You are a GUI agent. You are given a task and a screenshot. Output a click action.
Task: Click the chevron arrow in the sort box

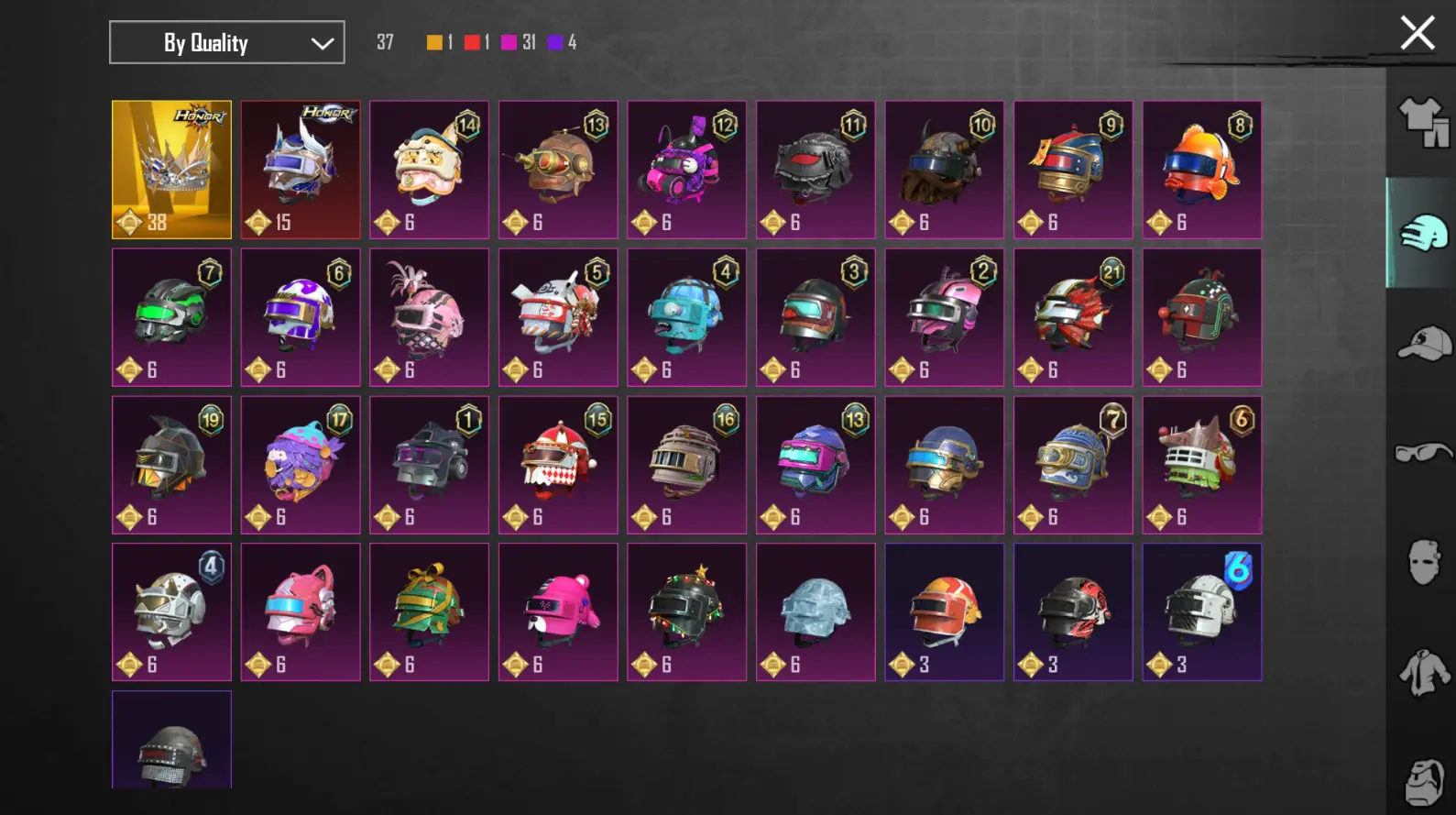[x=322, y=43]
